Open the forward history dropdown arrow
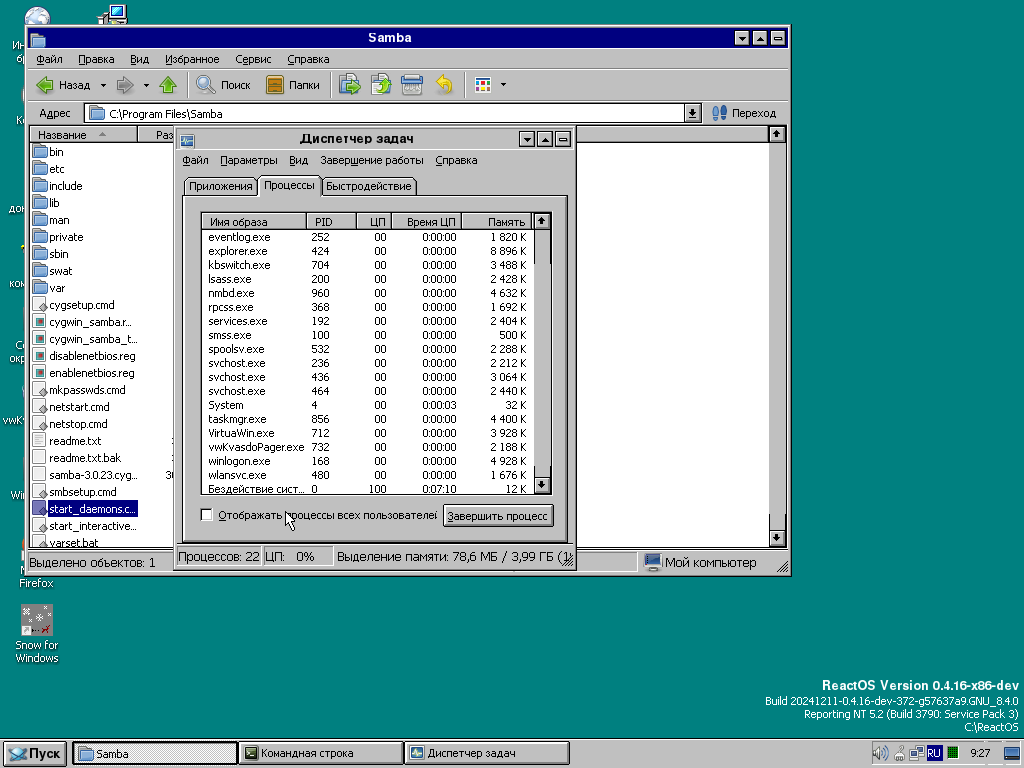1024x768 pixels. point(146,85)
